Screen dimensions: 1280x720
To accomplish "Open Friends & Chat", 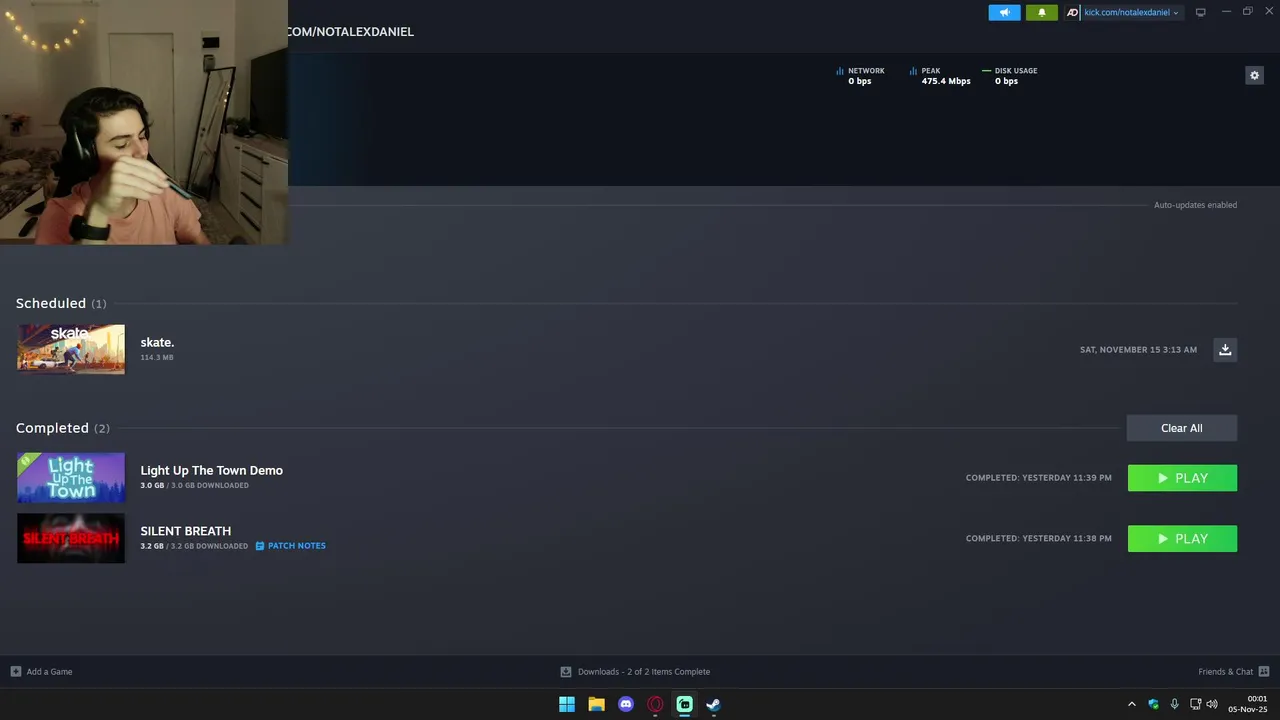I will (x=1225, y=672).
